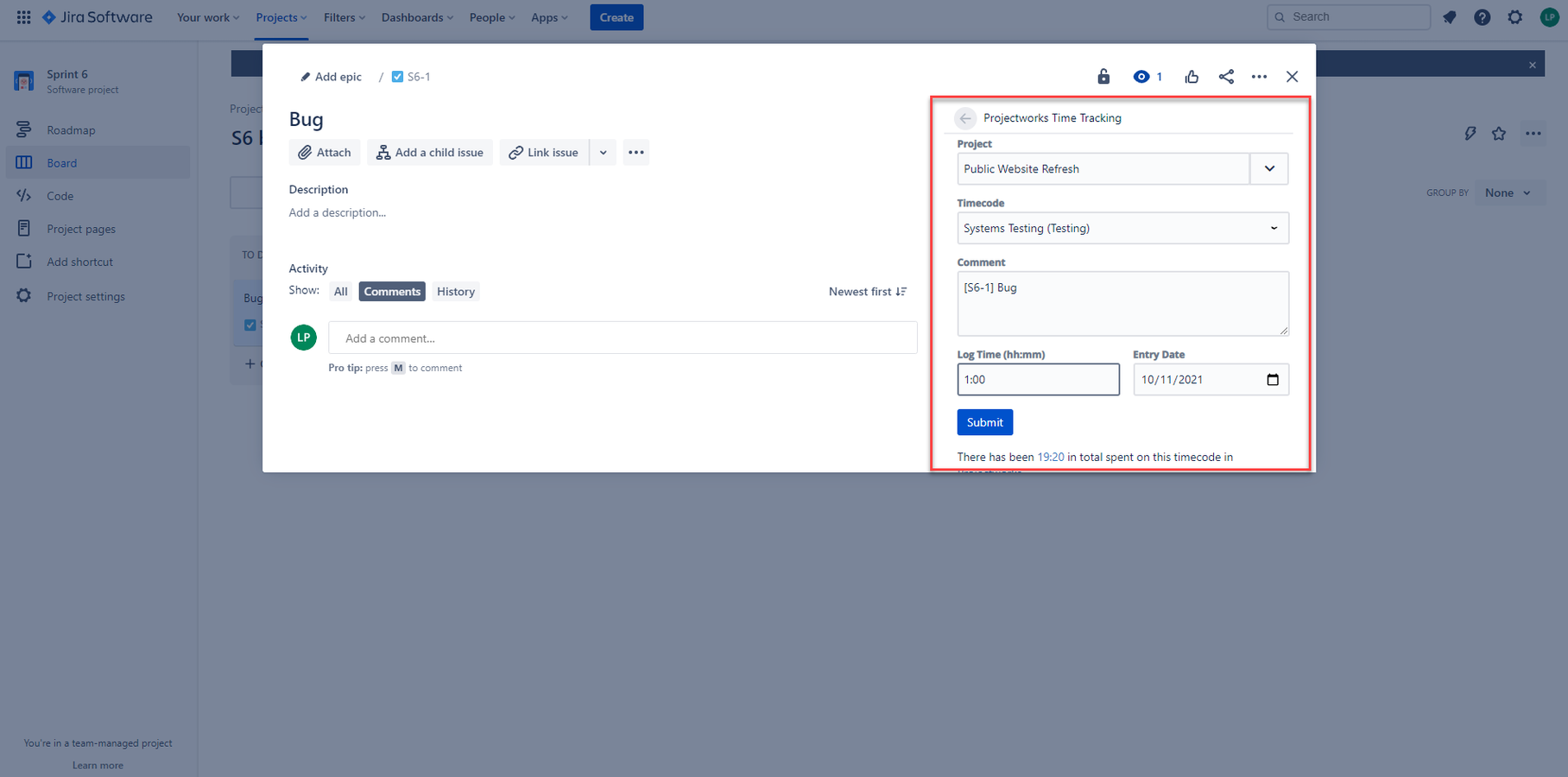Screen dimensions: 1568x777
Task: Open Roadmap in the sidebar
Action: pos(98,130)
